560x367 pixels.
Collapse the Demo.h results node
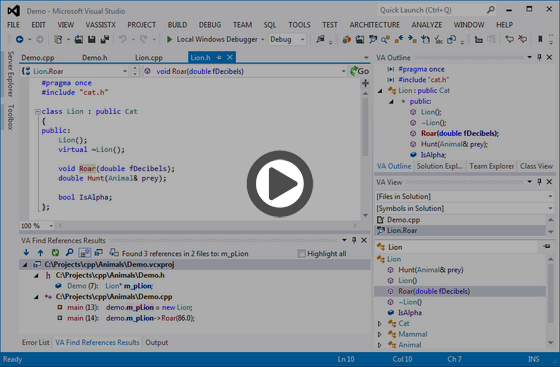pyautogui.click(x=36, y=275)
